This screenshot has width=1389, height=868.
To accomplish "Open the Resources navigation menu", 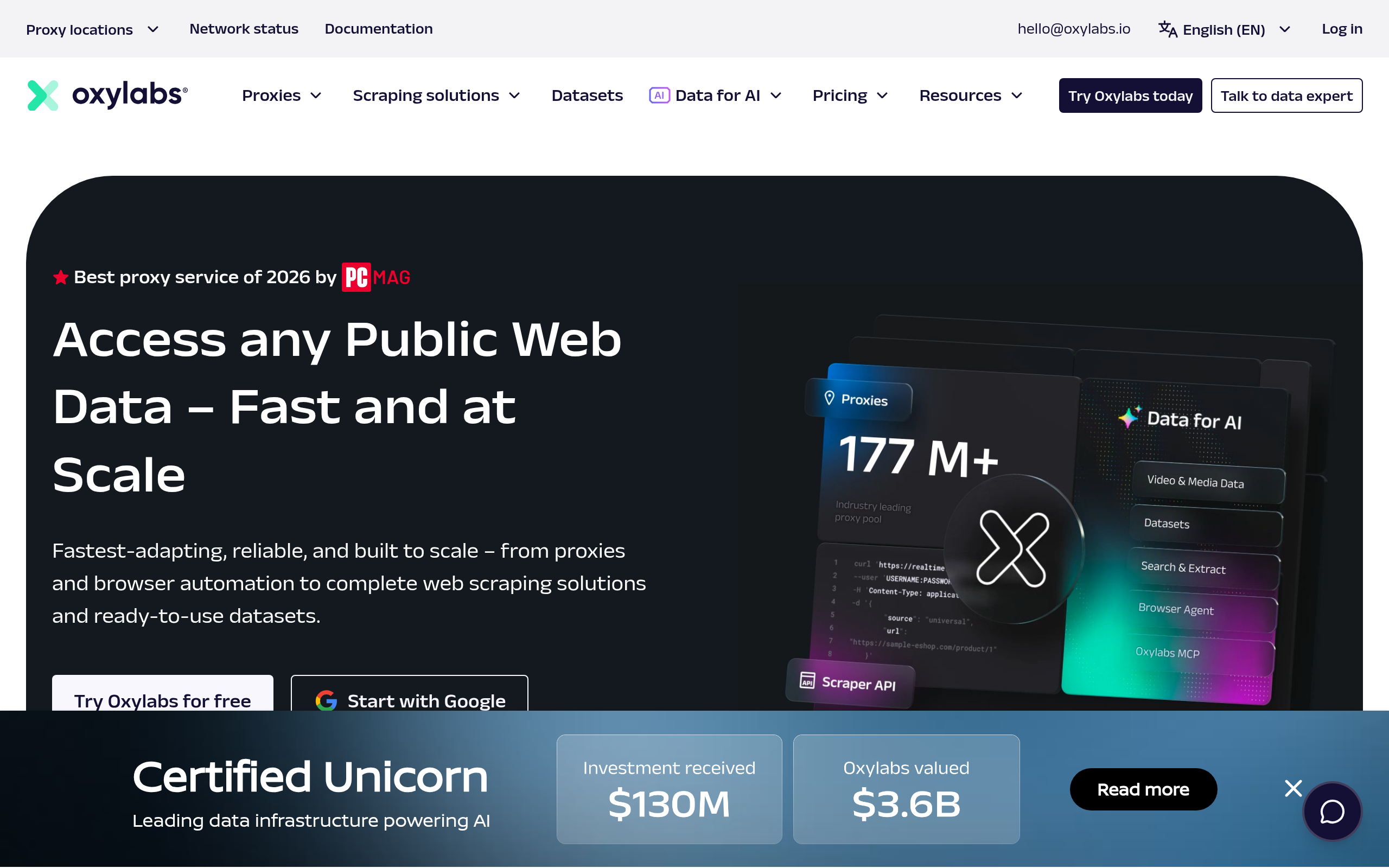I will (971, 95).
